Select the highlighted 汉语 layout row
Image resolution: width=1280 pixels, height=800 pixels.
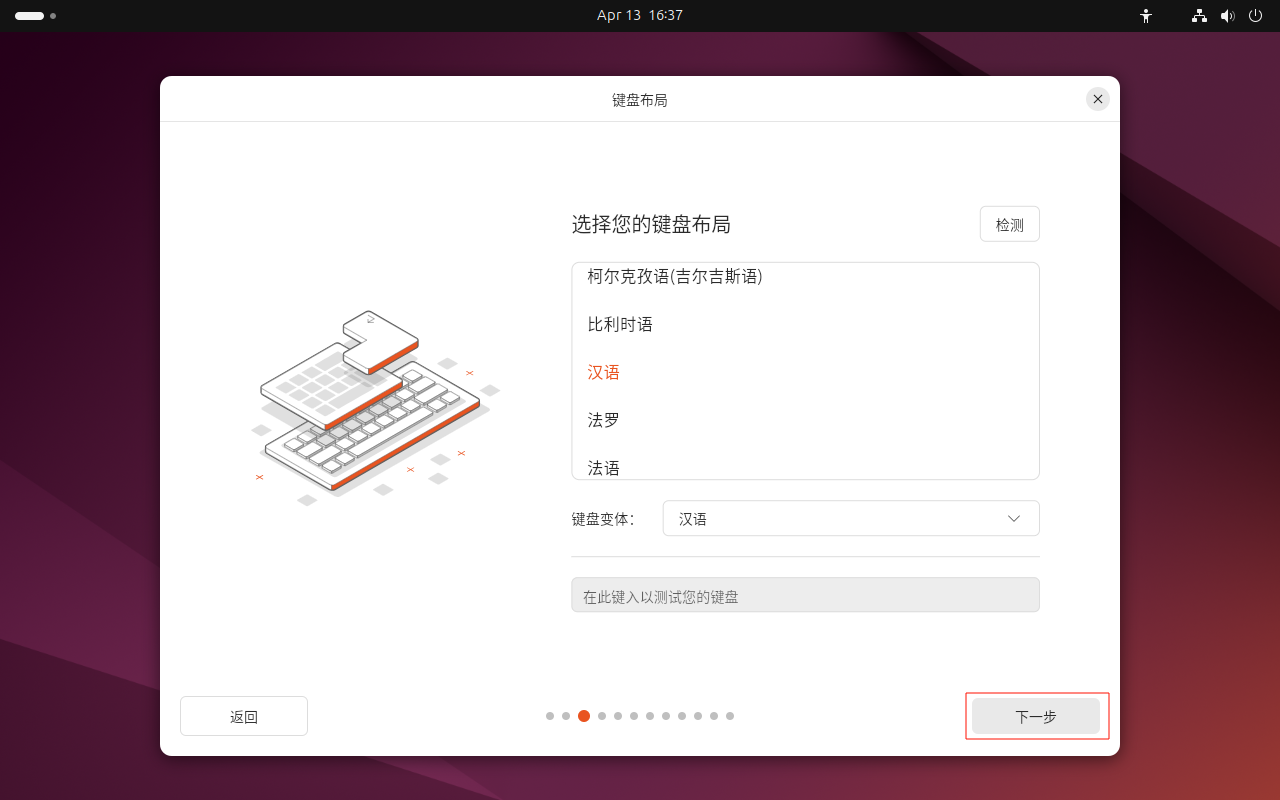click(805, 372)
